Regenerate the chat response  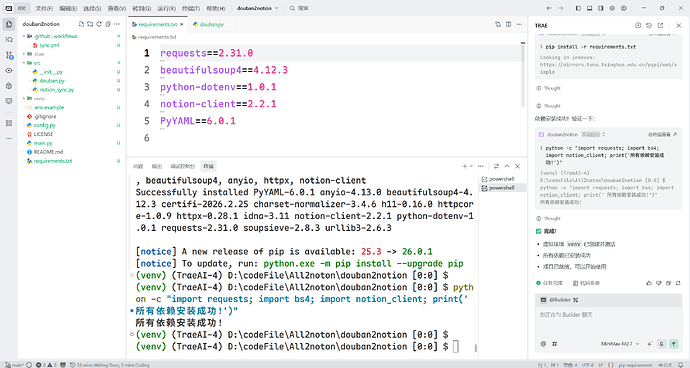pos(678,283)
